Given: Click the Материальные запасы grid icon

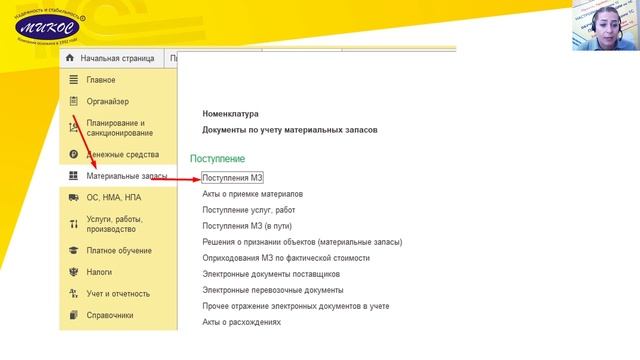Looking at the screenshot, I should coord(73,176).
